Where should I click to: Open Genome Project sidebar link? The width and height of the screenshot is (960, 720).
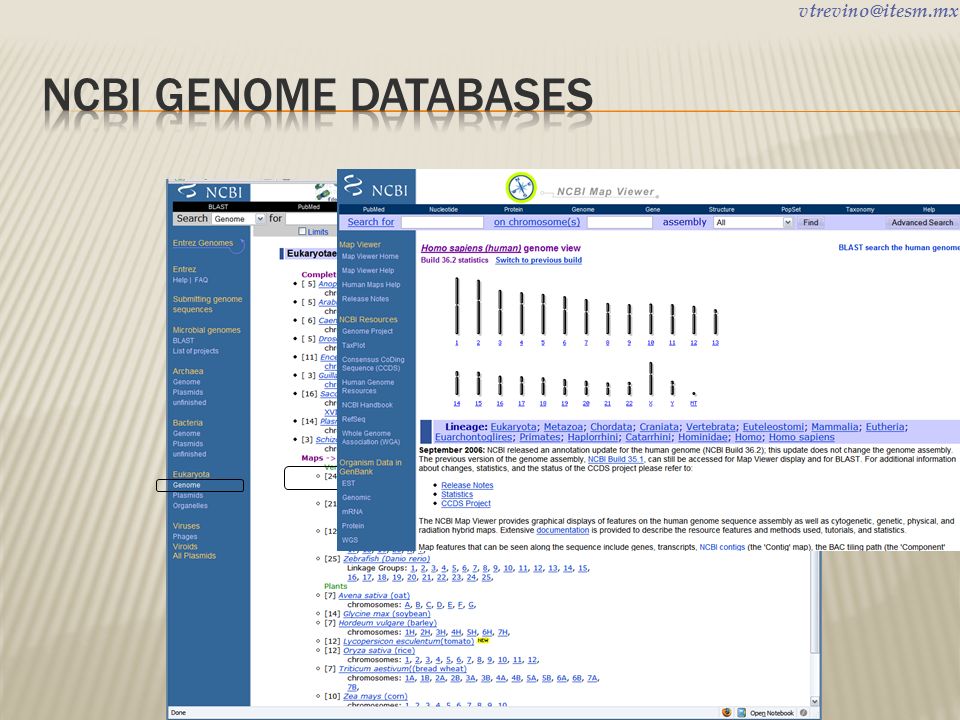(x=367, y=331)
